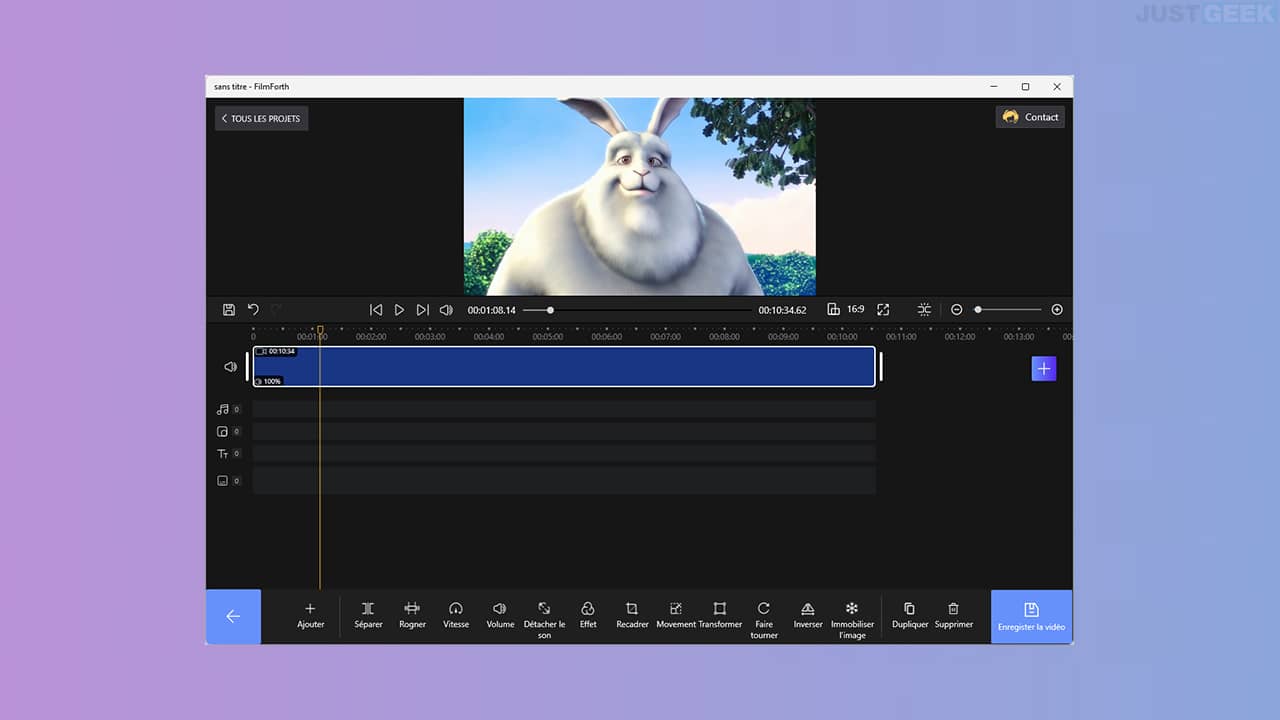The image size is (1280, 720).
Task: Mute the main video track
Action: [231, 367]
